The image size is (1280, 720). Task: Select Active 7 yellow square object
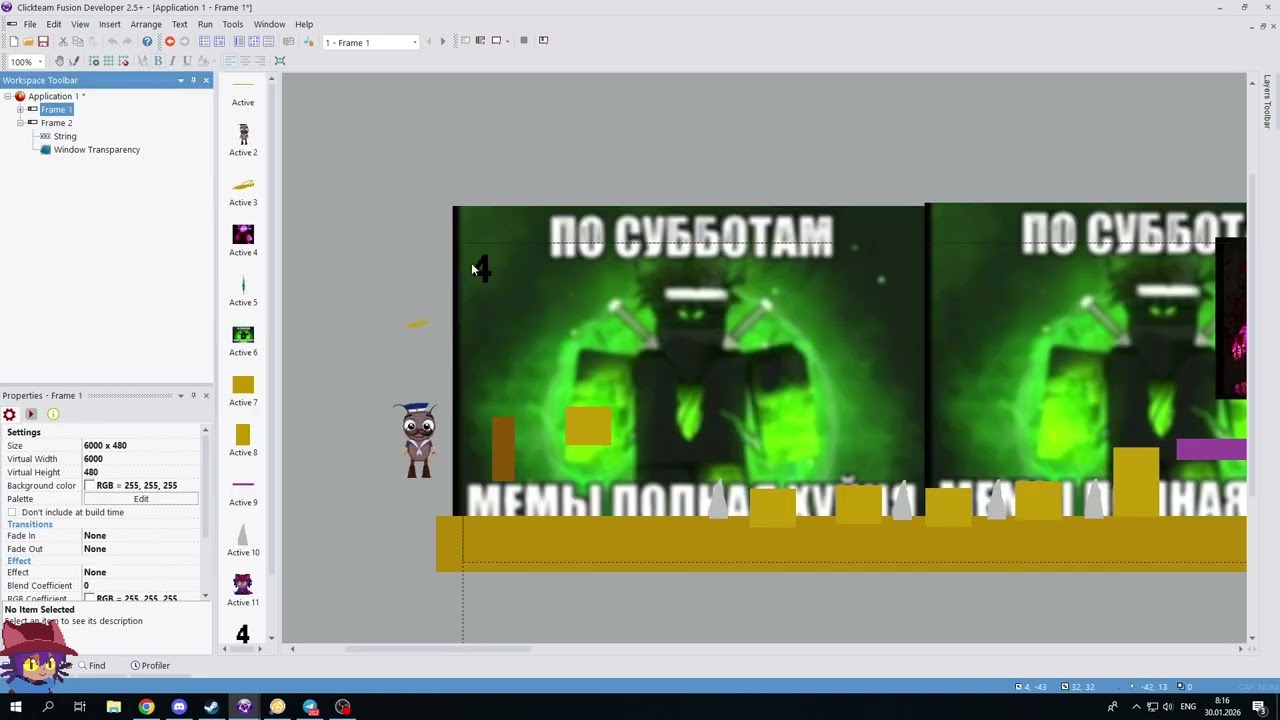coord(243,390)
